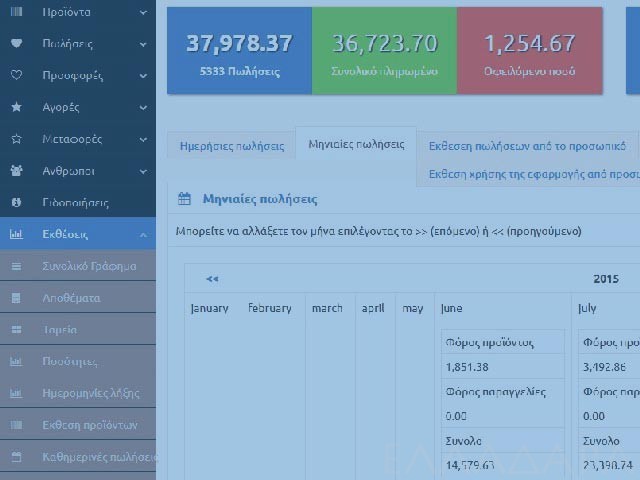Click the outlined heart icon beside Προσφορές
Image resolution: width=640 pixels, height=480 pixels.
pyautogui.click(x=16, y=75)
